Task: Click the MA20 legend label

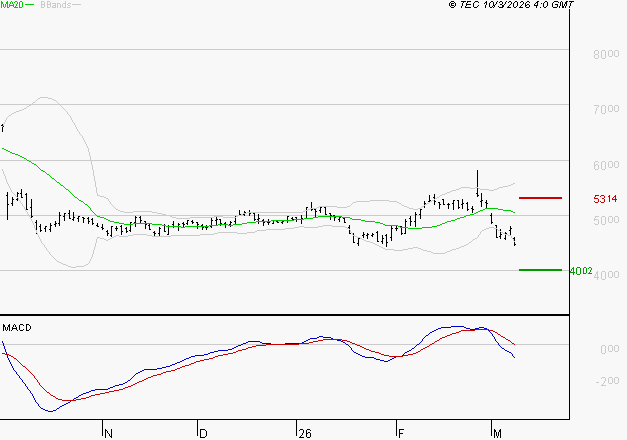Action: click(x=12, y=5)
